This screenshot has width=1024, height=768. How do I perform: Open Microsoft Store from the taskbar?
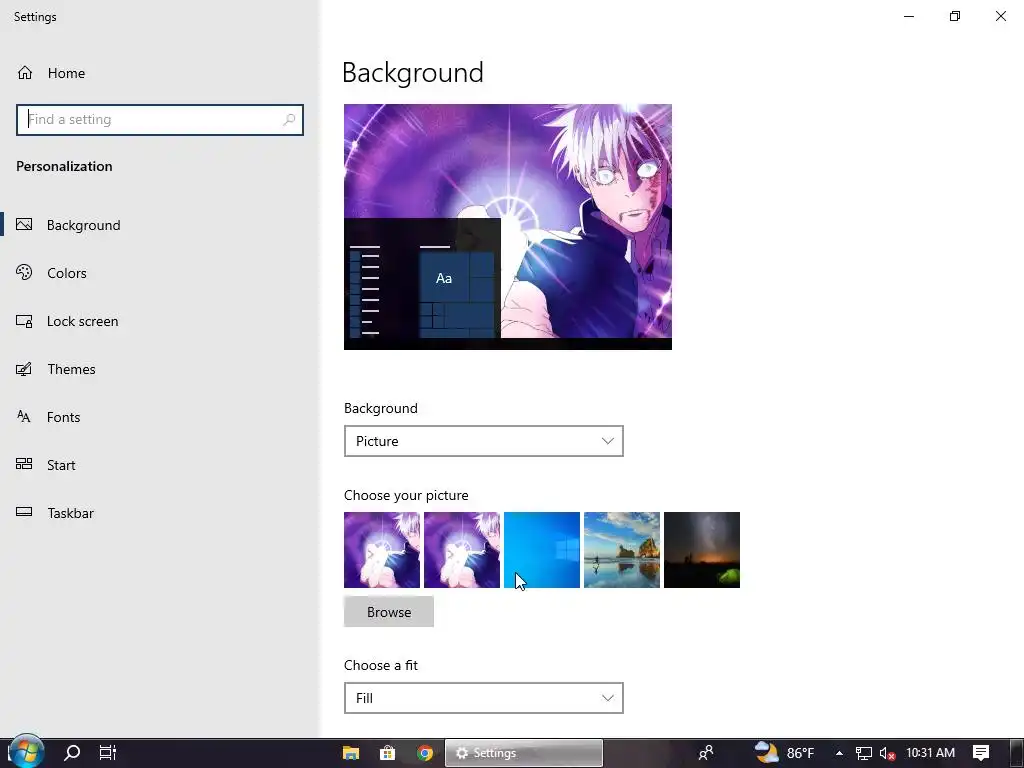(x=388, y=753)
